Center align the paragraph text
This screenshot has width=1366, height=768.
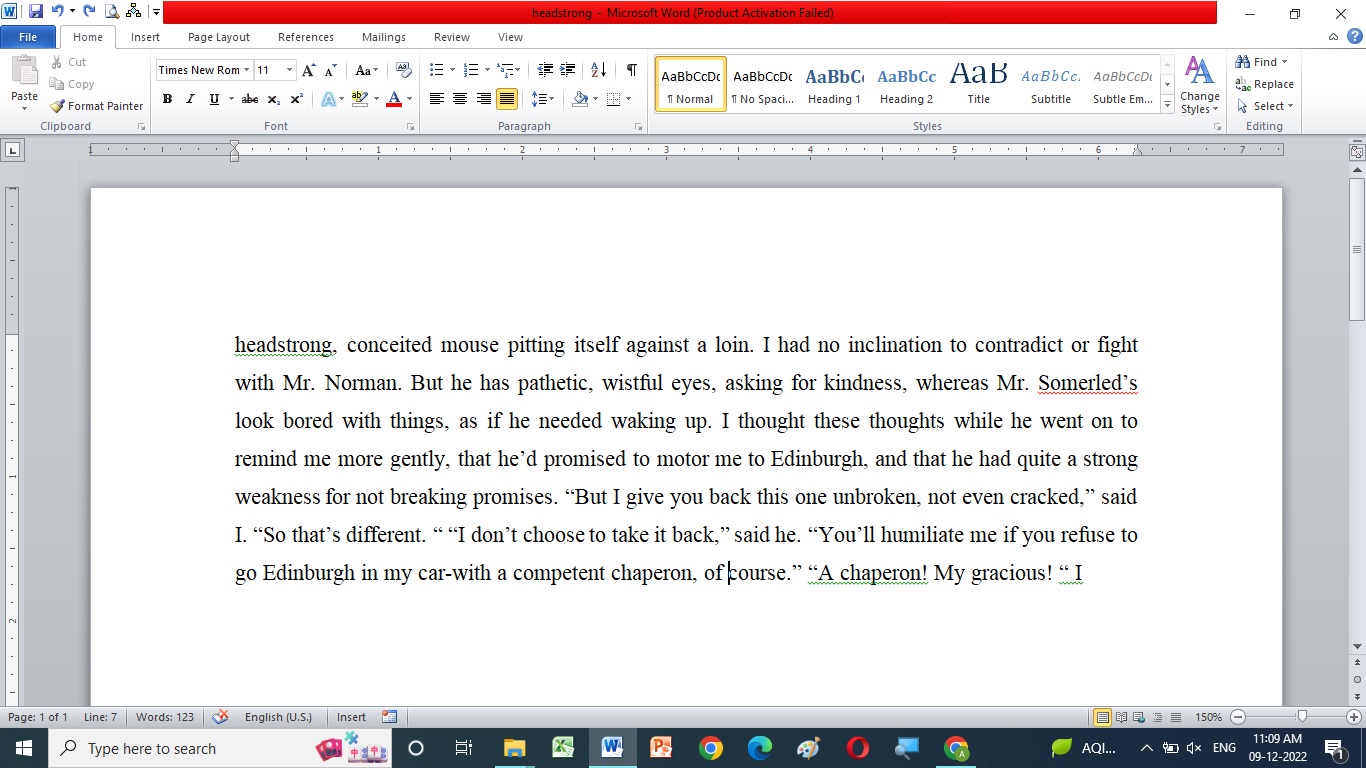pyautogui.click(x=460, y=99)
